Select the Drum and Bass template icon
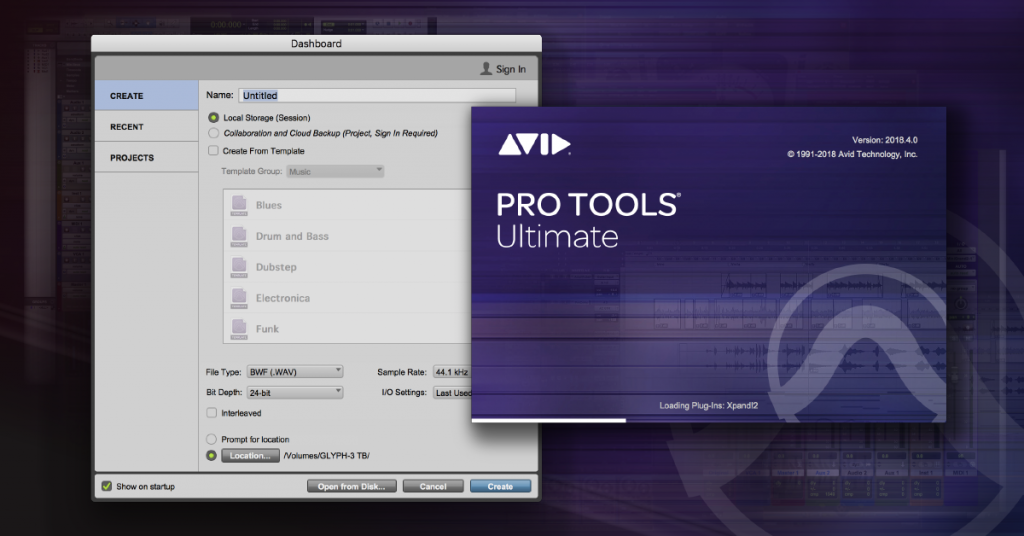1024x536 pixels. (239, 236)
